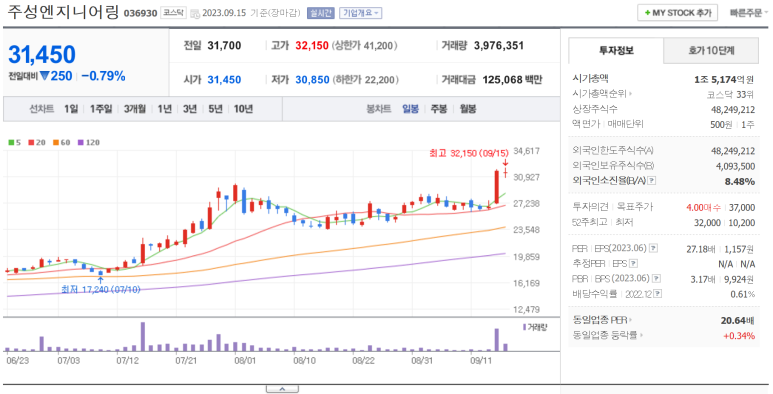The image size is (773, 394).
Task: Click the 거래량 3,976,351 value
Action: (498, 46)
